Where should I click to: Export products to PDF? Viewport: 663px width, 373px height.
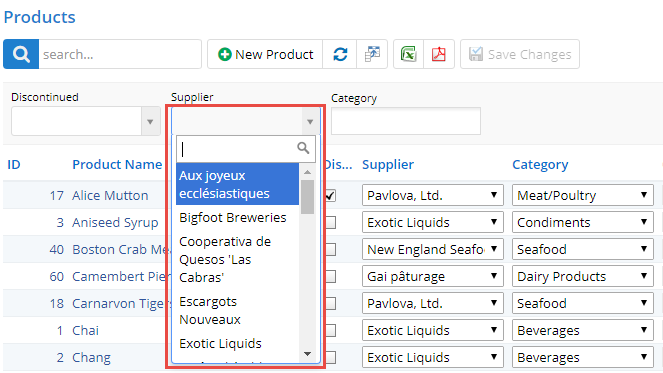pyautogui.click(x=438, y=54)
